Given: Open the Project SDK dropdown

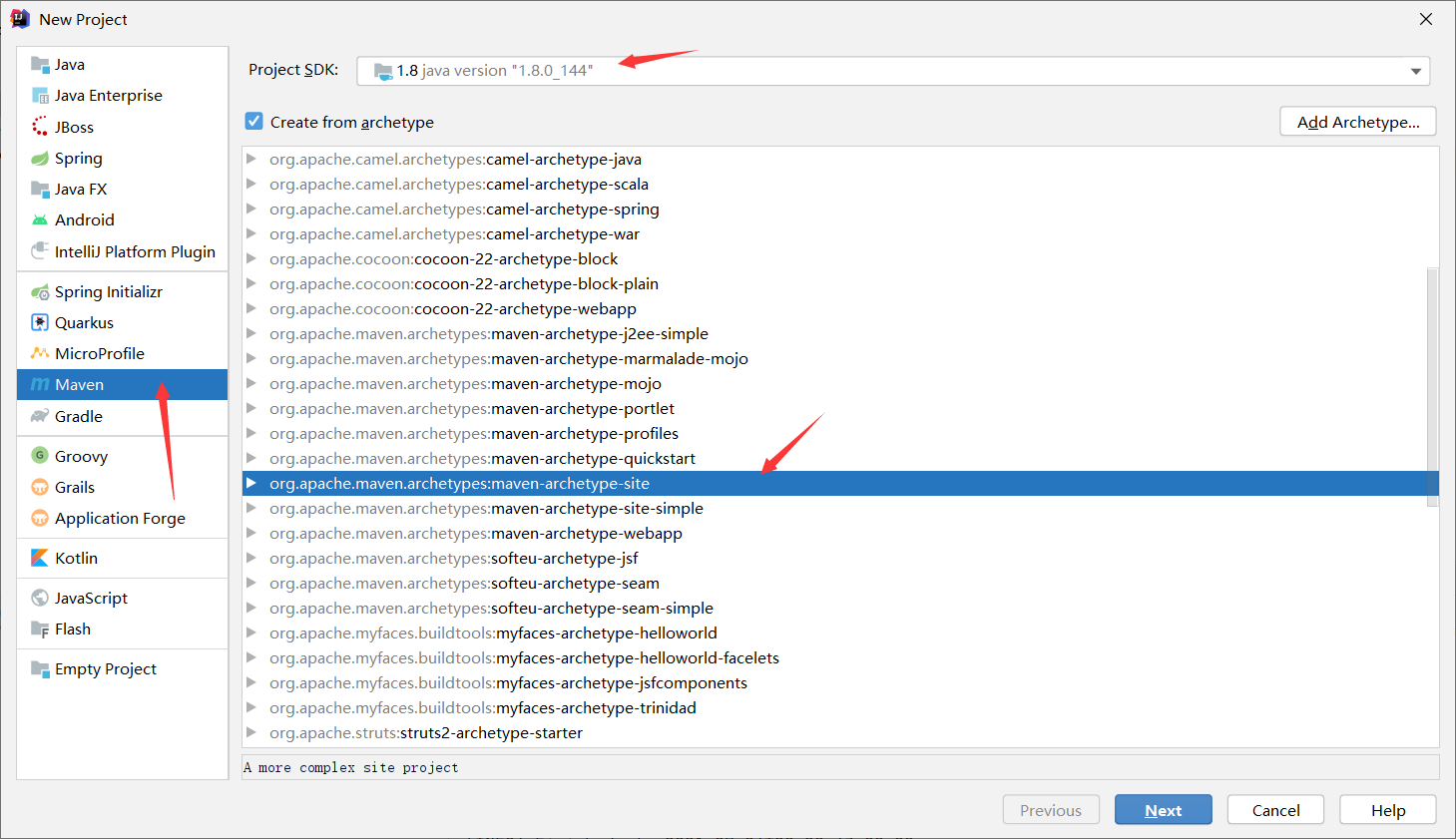Looking at the screenshot, I should pyautogui.click(x=1415, y=71).
